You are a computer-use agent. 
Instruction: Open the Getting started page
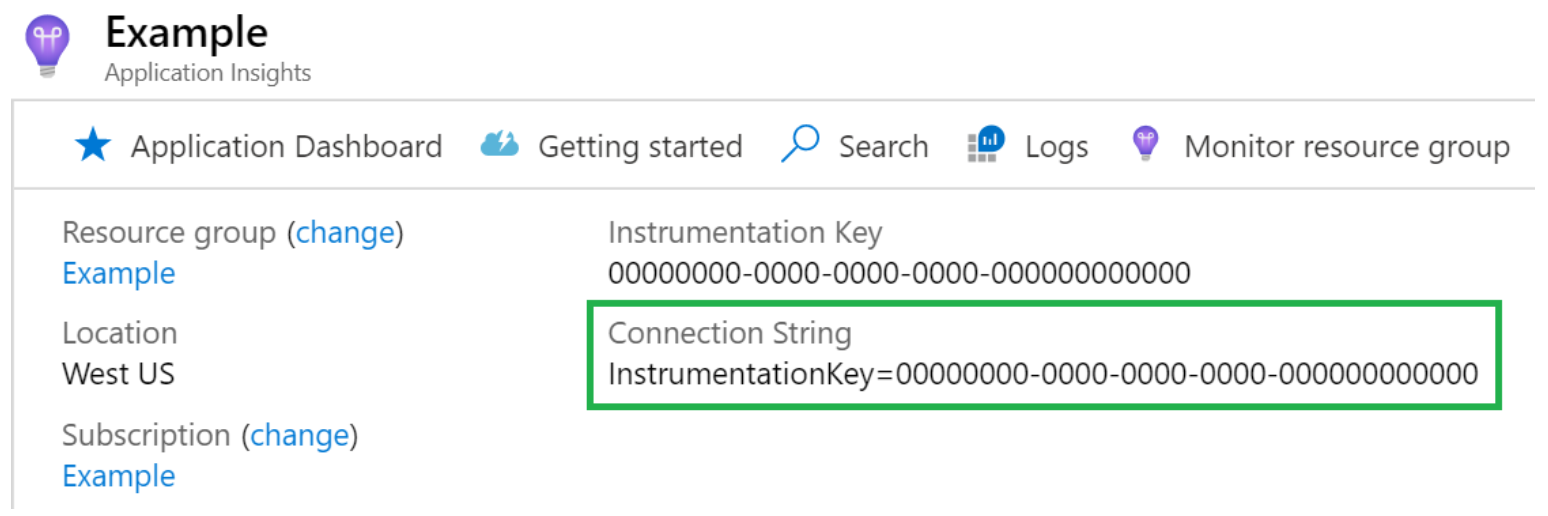click(640, 147)
